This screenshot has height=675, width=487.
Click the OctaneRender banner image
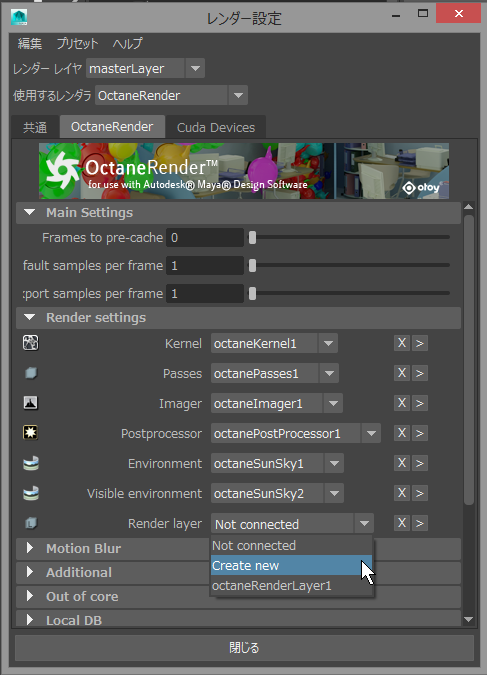point(244,171)
